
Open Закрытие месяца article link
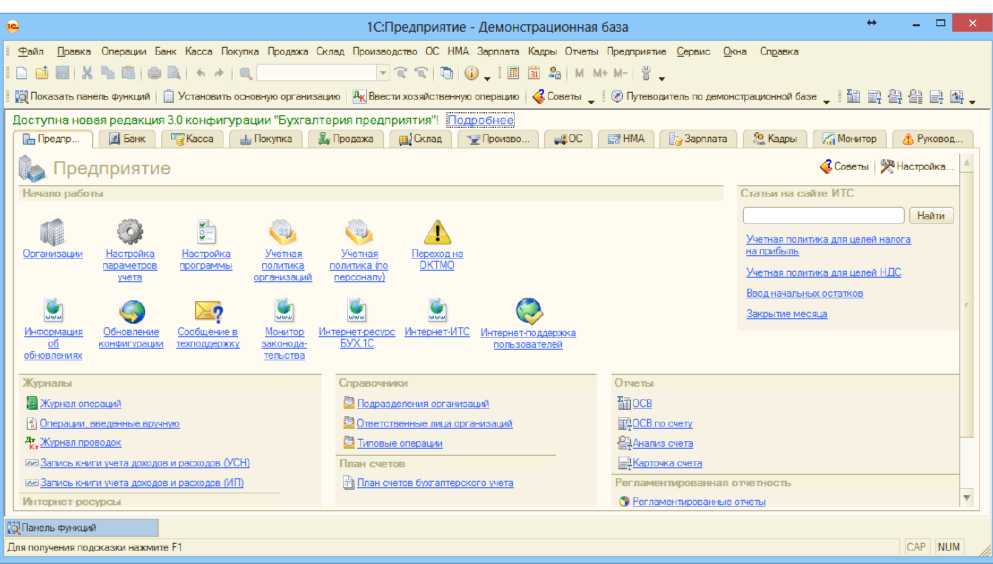(787, 314)
